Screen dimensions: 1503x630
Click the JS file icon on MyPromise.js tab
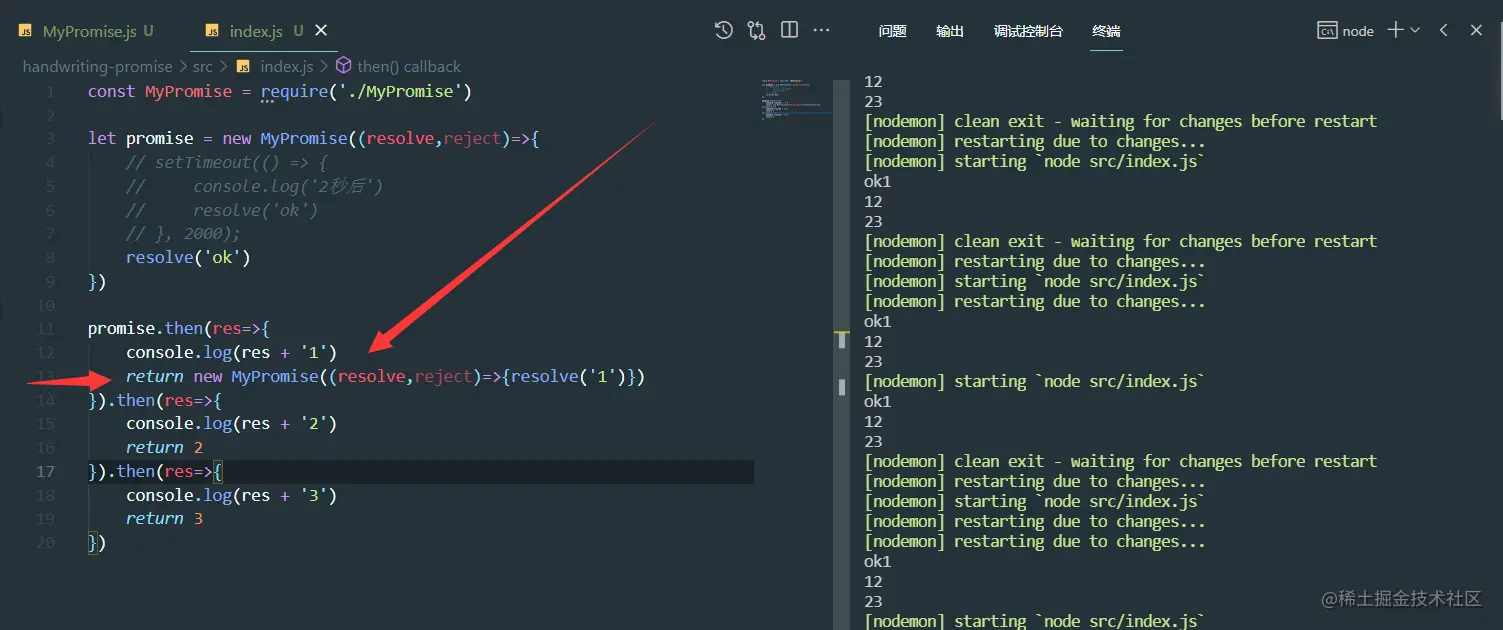pyautogui.click(x=26, y=31)
